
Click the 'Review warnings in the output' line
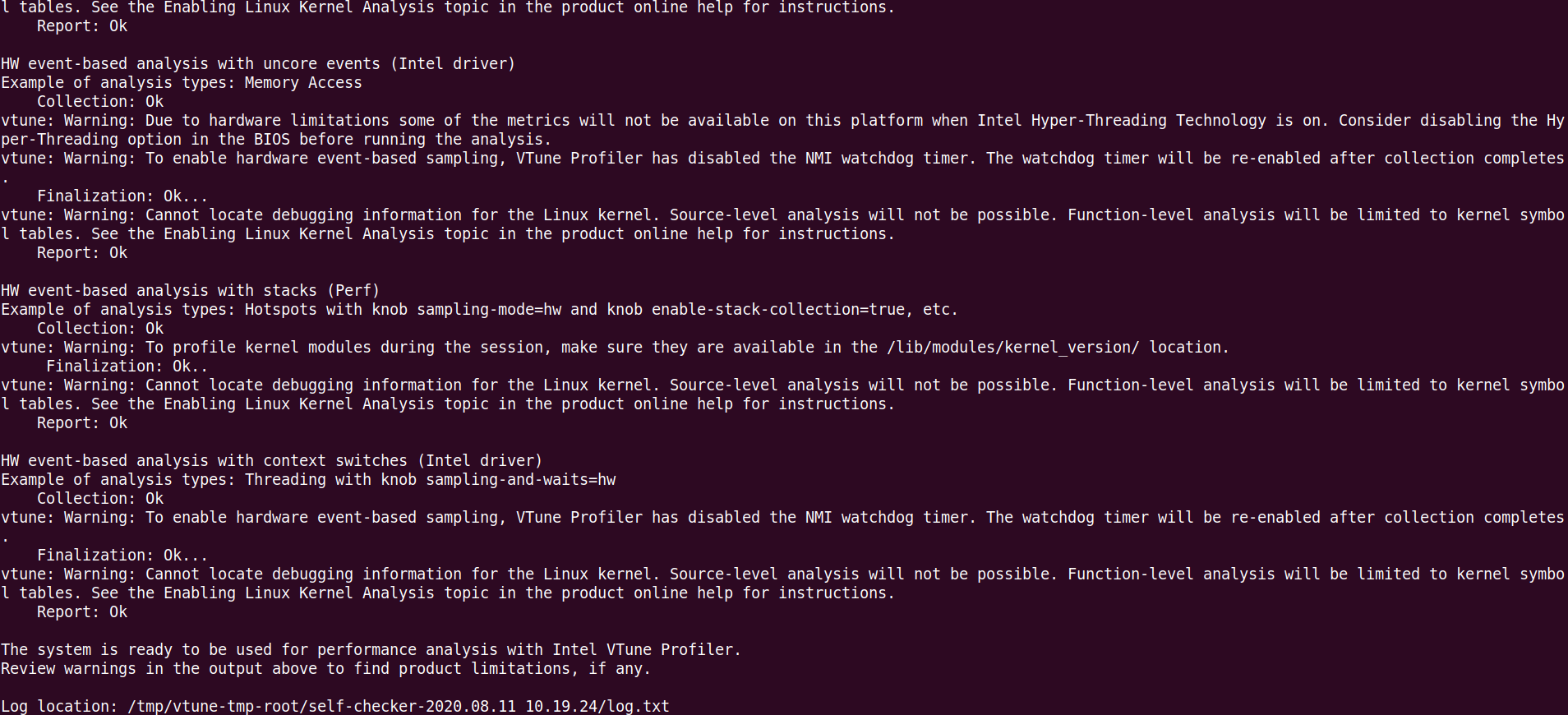[x=325, y=669]
